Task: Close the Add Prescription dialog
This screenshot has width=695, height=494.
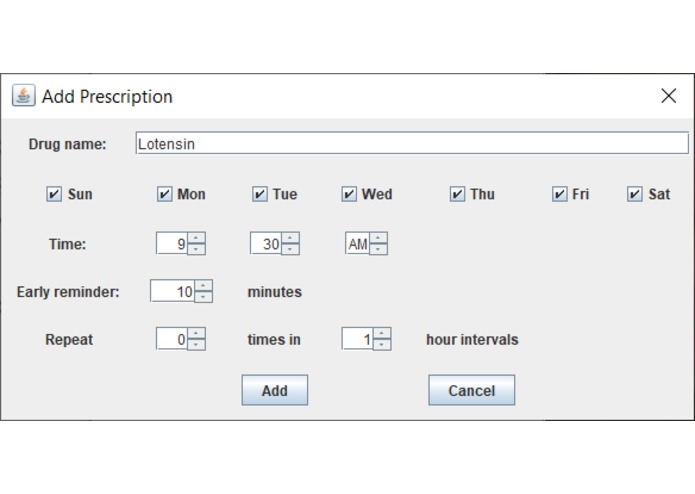Action: pos(668,96)
